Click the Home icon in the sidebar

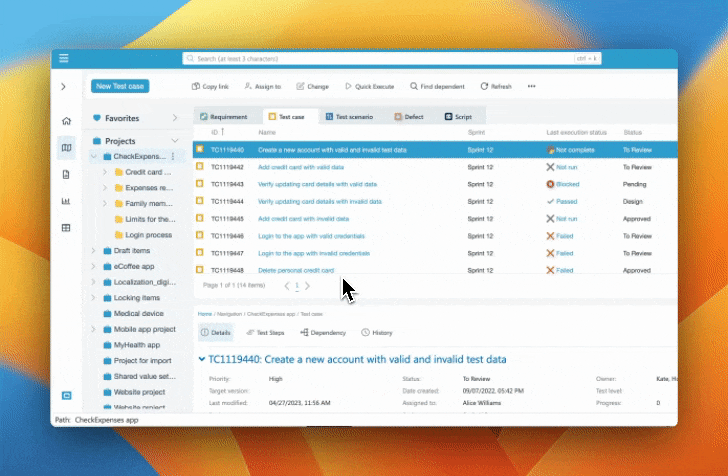[x=66, y=120]
